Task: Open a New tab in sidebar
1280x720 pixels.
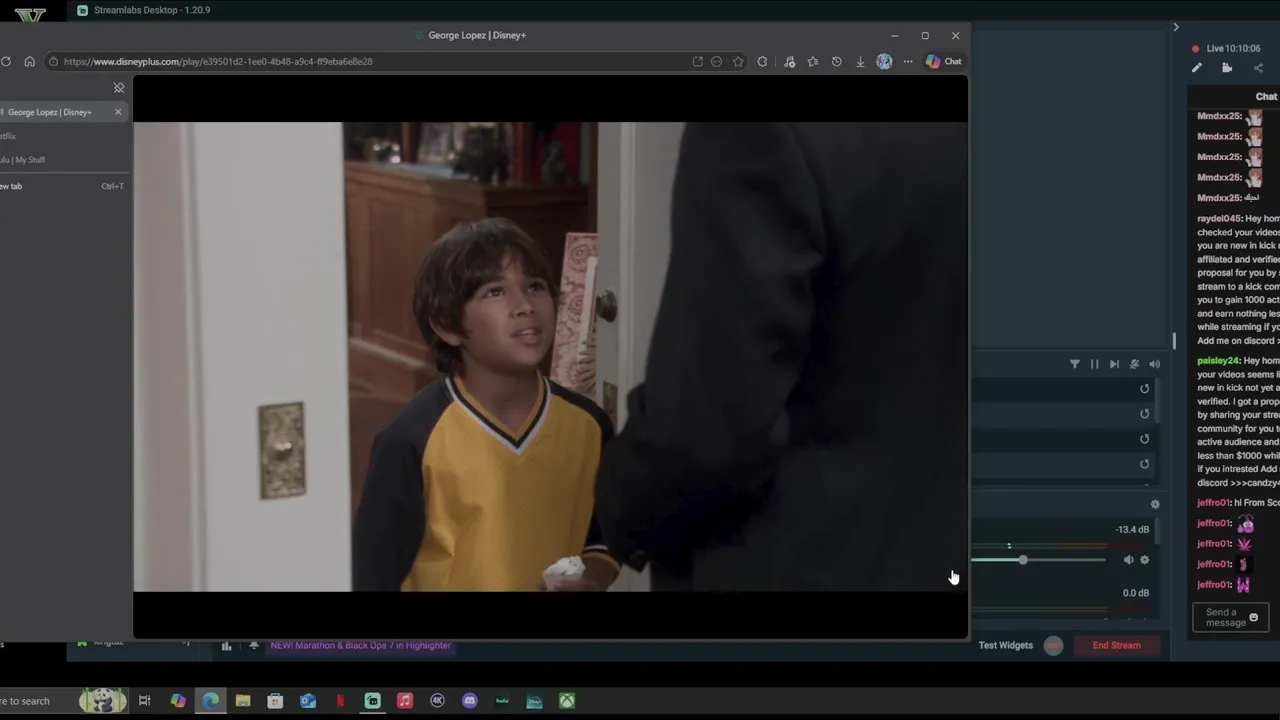Action: click(62, 186)
